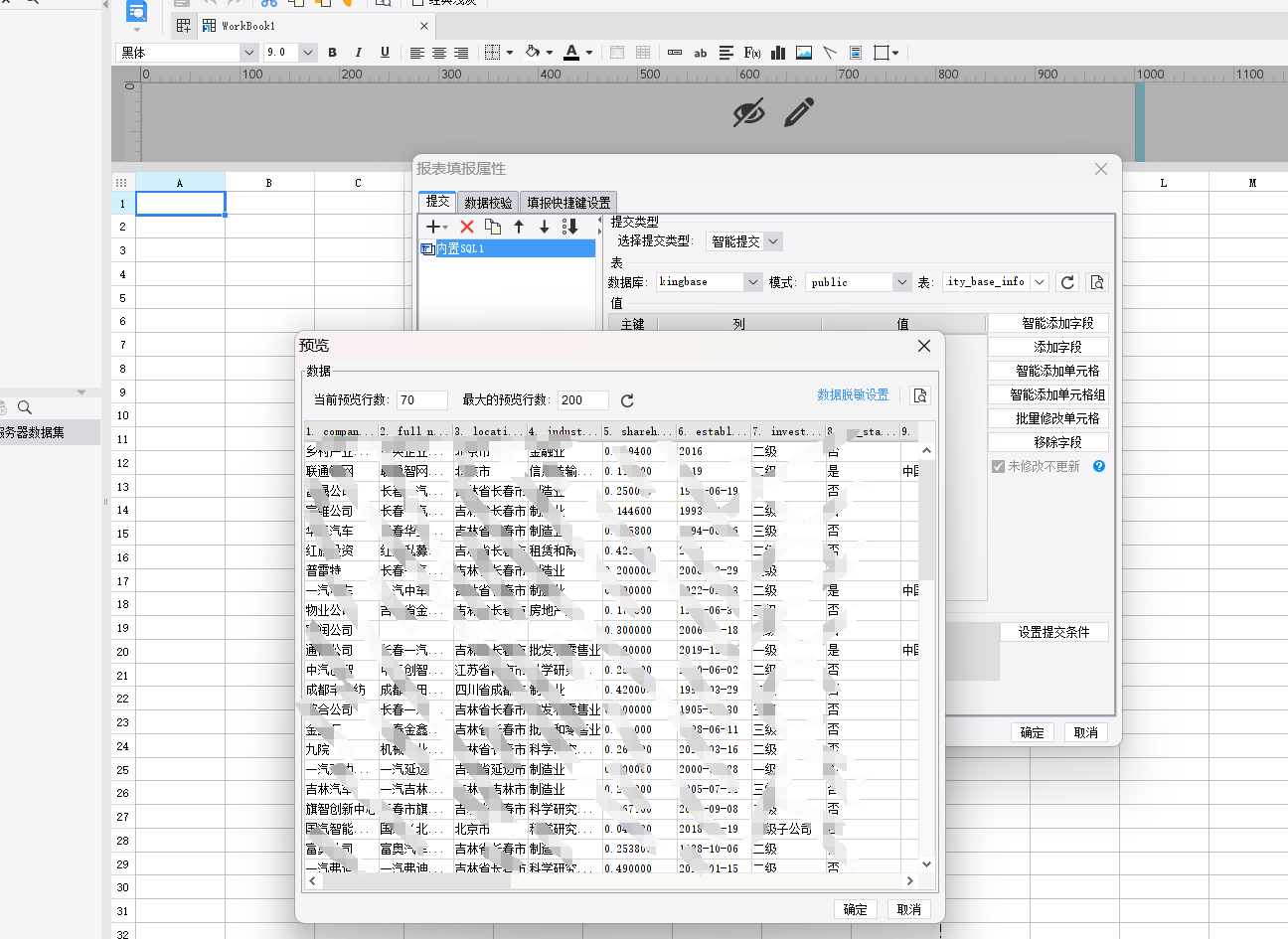
Task: Switch to the 提交 tab
Action: point(437,202)
